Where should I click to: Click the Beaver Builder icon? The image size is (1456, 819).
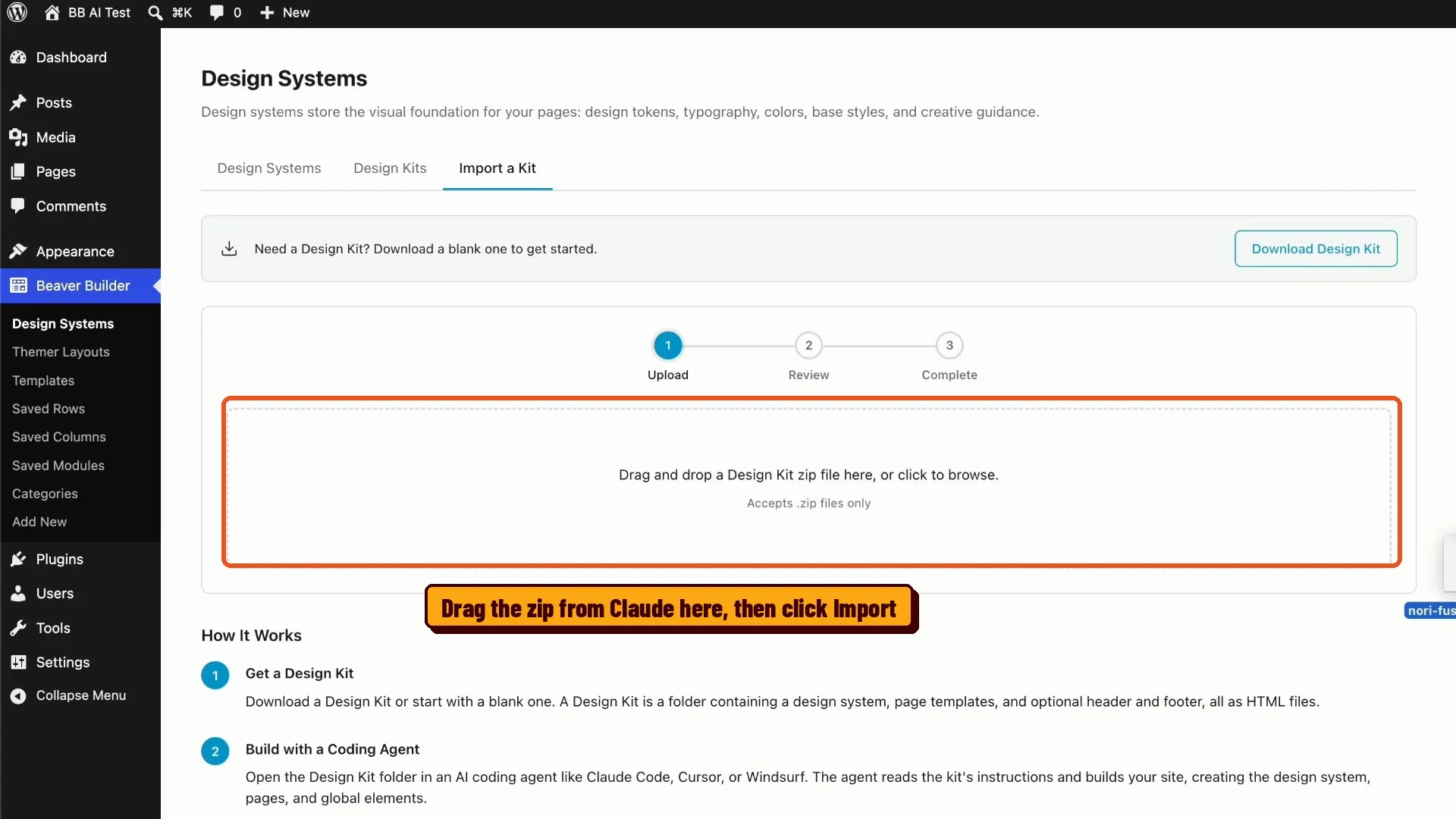tap(18, 286)
